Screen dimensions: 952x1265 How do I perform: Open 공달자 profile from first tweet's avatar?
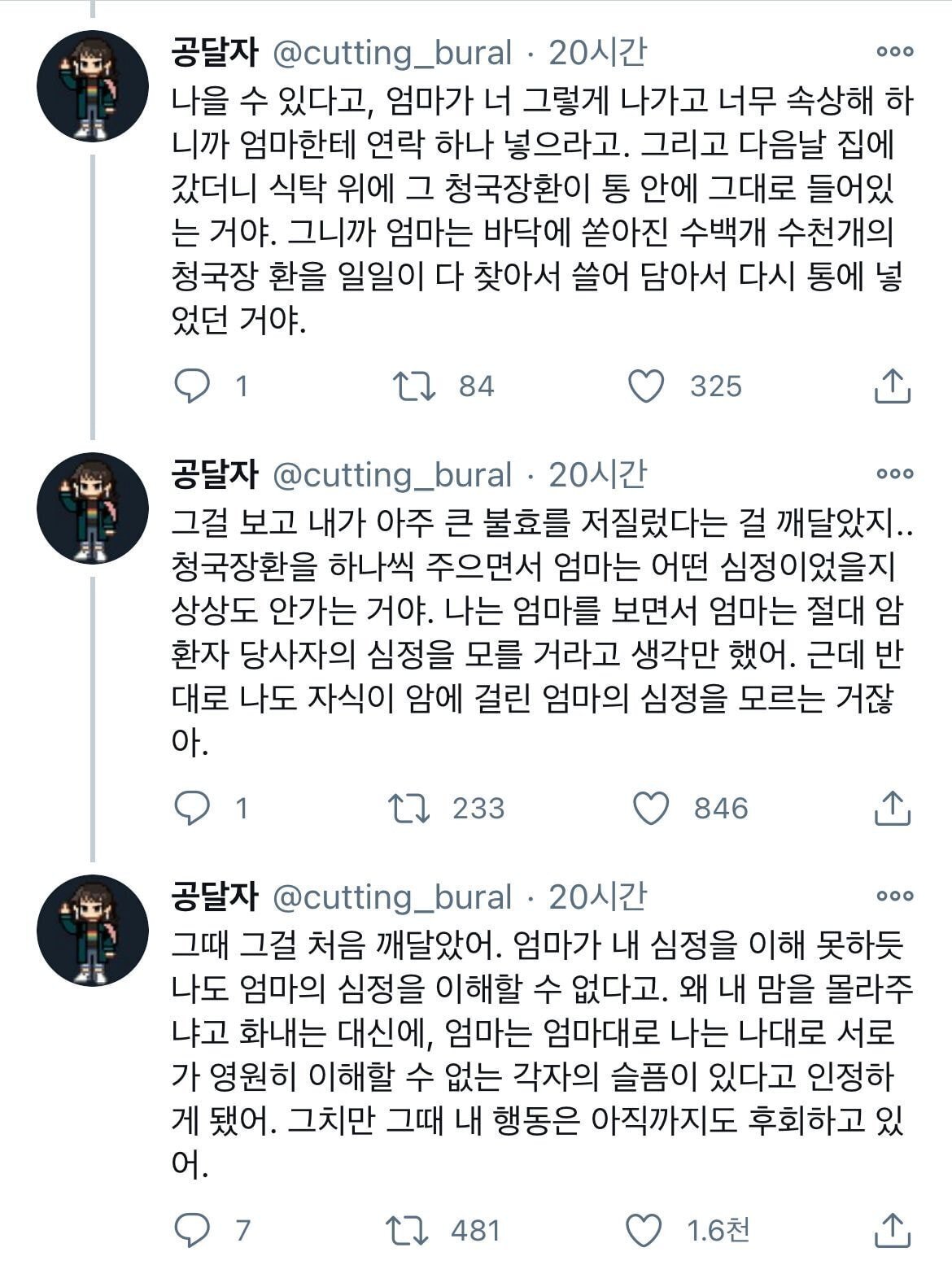coord(93,85)
